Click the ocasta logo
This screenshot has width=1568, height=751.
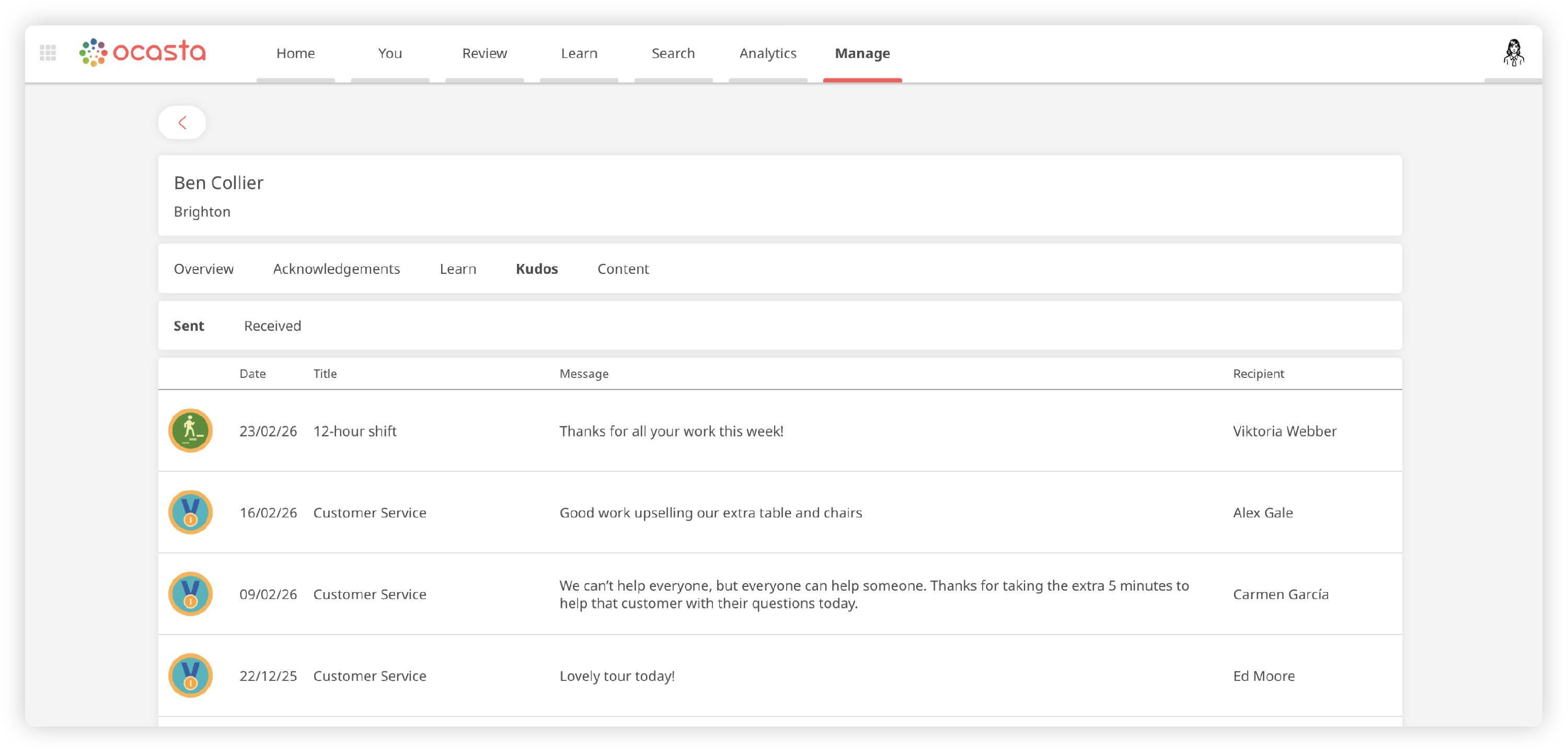143,52
